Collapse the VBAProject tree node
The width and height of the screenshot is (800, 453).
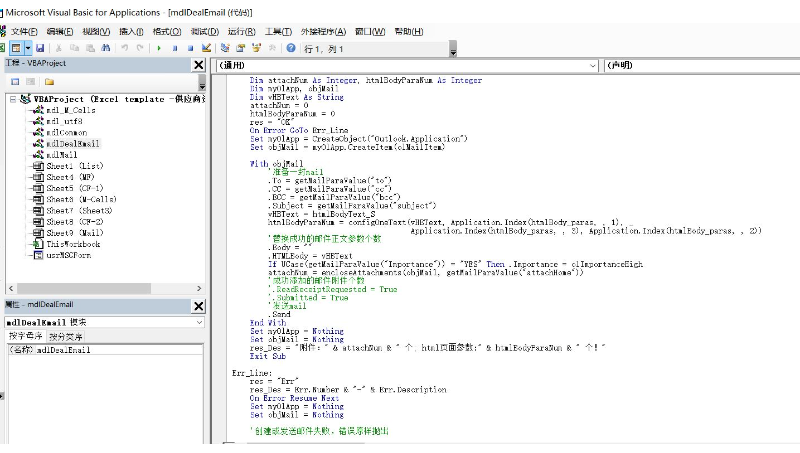pyautogui.click(x=13, y=99)
